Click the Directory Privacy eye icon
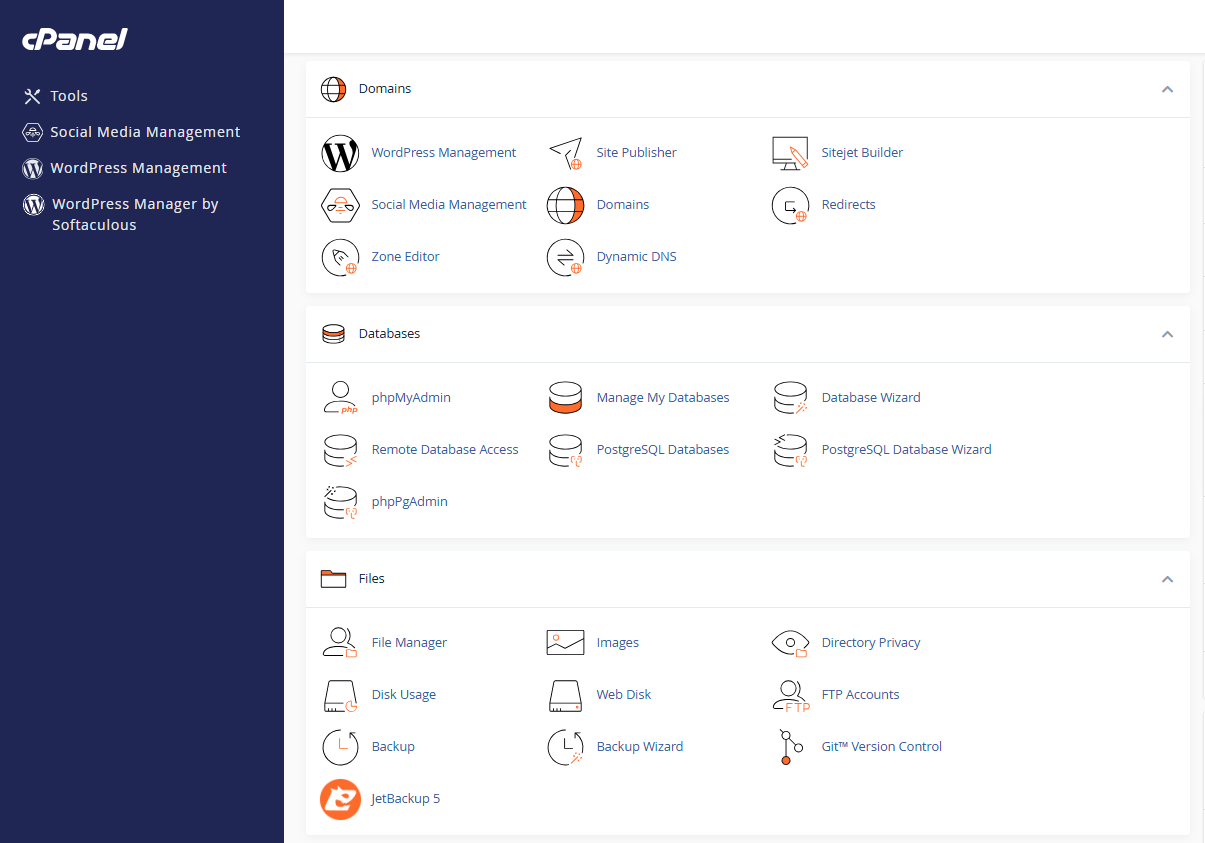Image resolution: width=1205 pixels, height=843 pixels. click(x=790, y=643)
